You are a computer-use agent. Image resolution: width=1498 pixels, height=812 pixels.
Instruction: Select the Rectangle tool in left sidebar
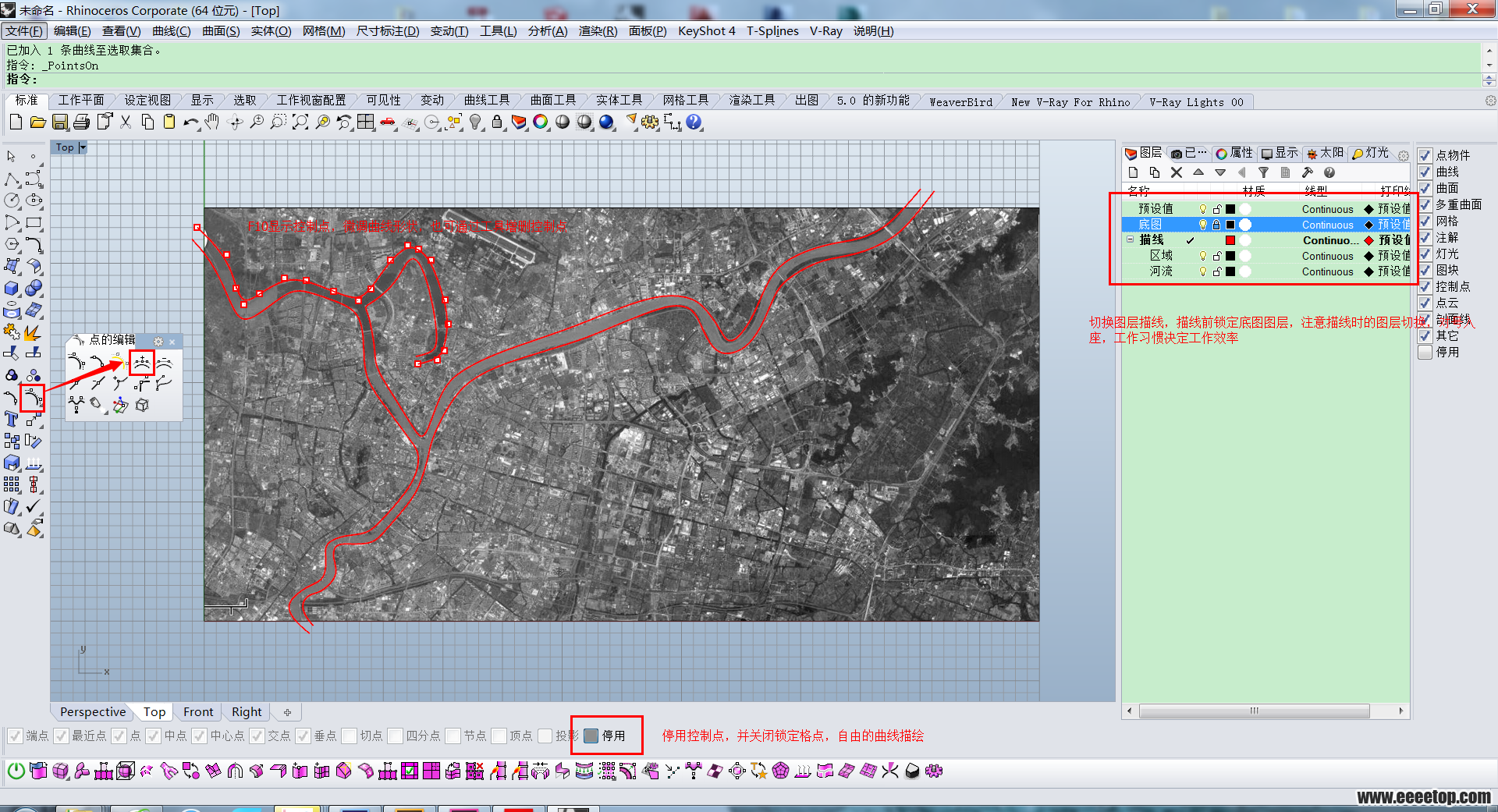click(34, 222)
